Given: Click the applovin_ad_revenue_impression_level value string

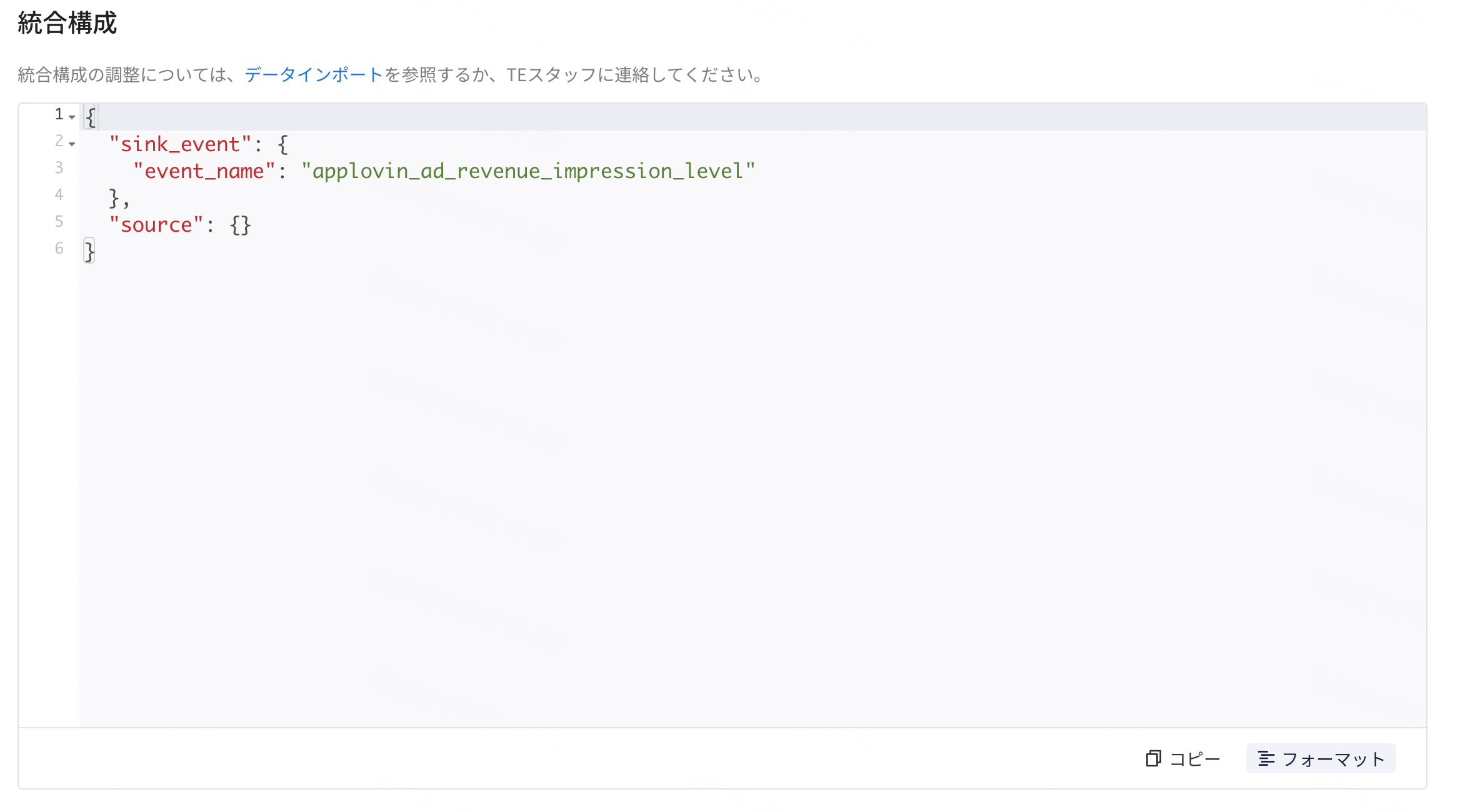Looking at the screenshot, I should (x=528, y=171).
